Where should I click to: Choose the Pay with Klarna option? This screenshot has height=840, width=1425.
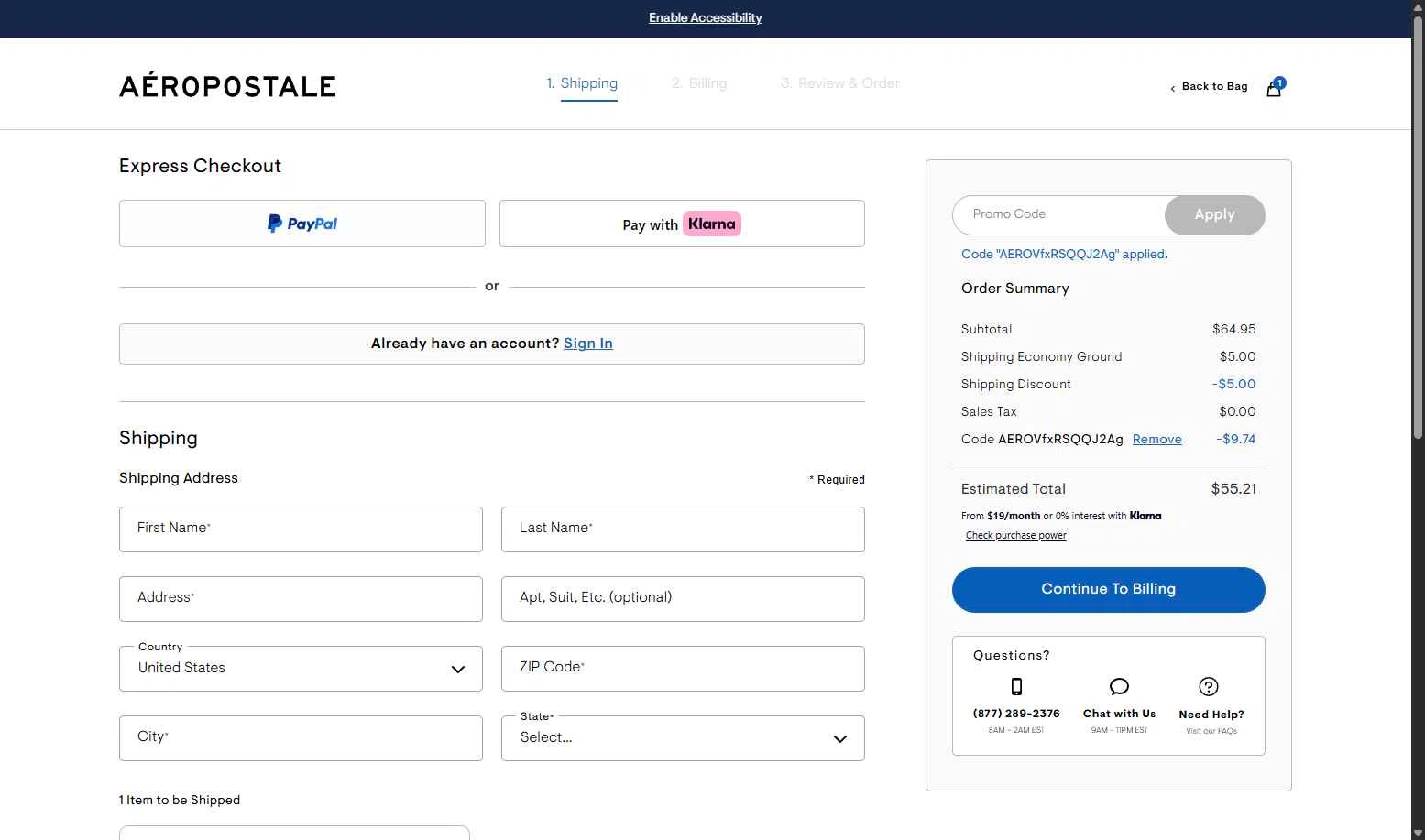(x=682, y=224)
